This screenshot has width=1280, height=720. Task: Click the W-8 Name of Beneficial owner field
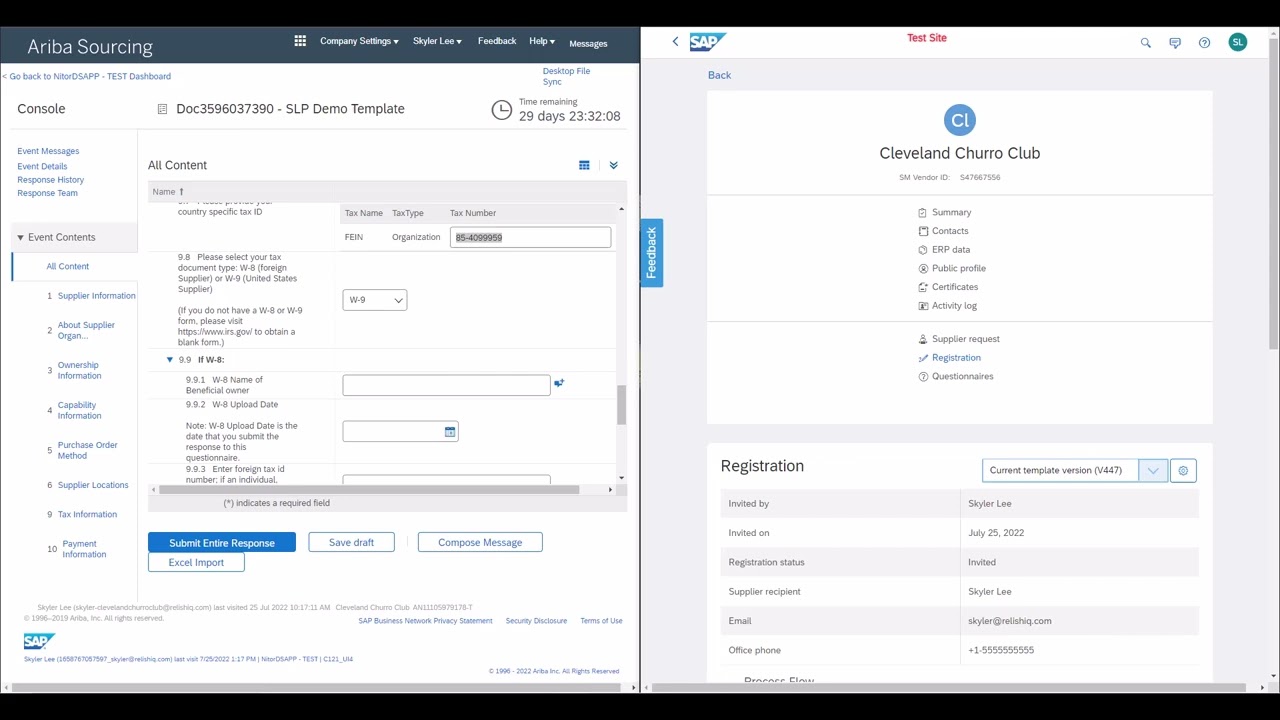pyautogui.click(x=446, y=385)
